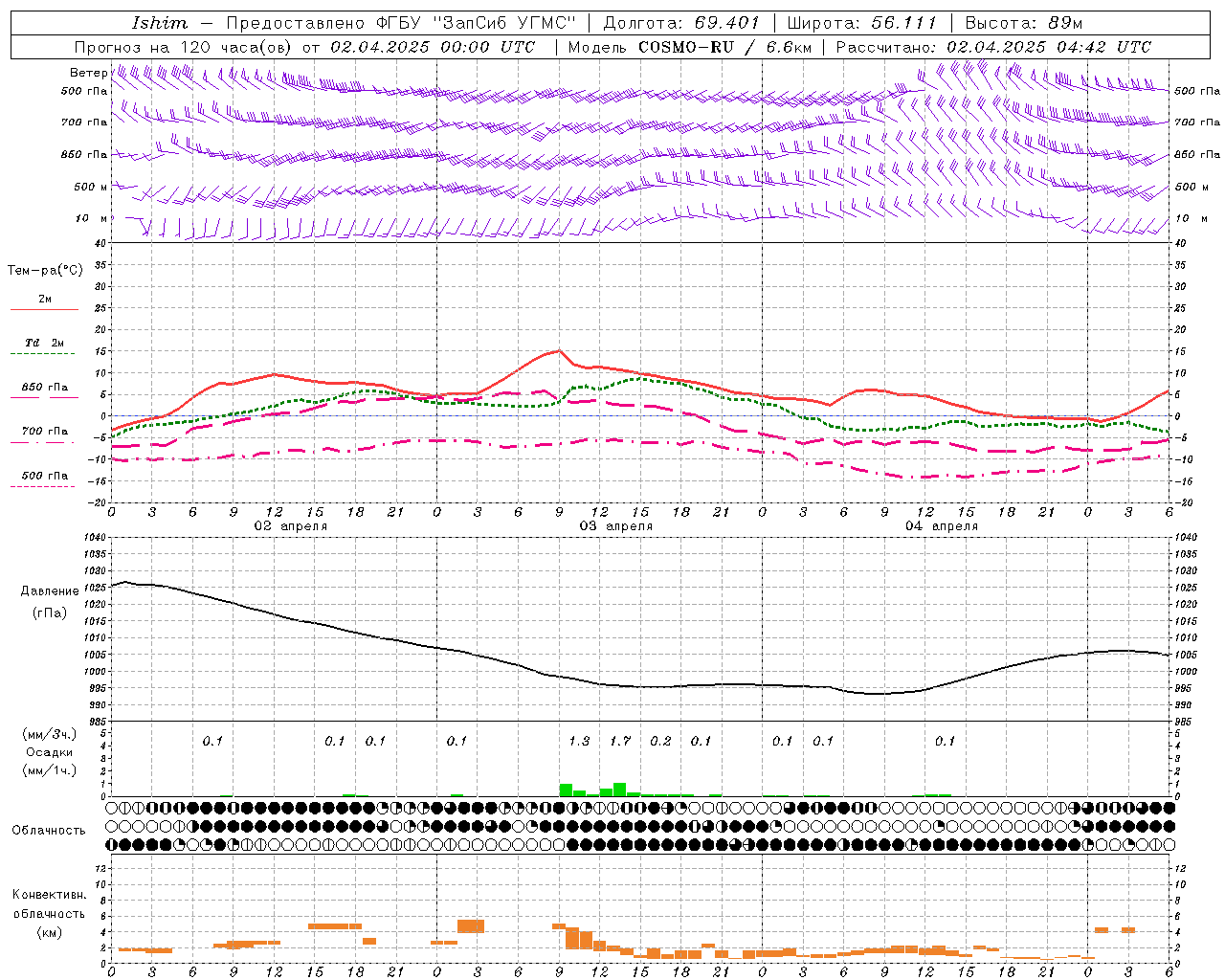Select left "500 гПа" wind level label
This screenshot has height=980, width=1225.
pyautogui.click(x=84, y=91)
